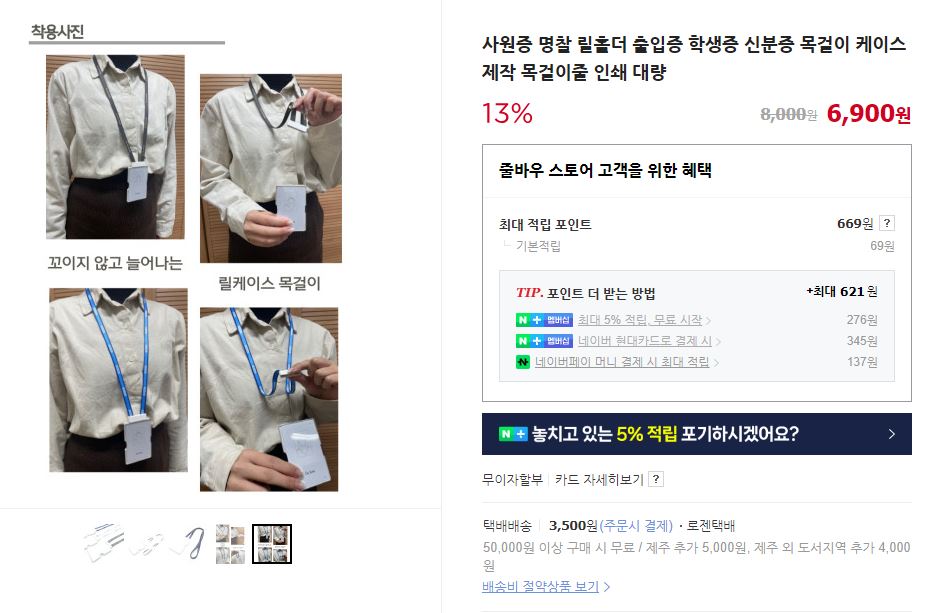The width and height of the screenshot is (928, 613).
Task: Click the N+ 멤버십 badge for 5% 적립
Action: [544, 320]
